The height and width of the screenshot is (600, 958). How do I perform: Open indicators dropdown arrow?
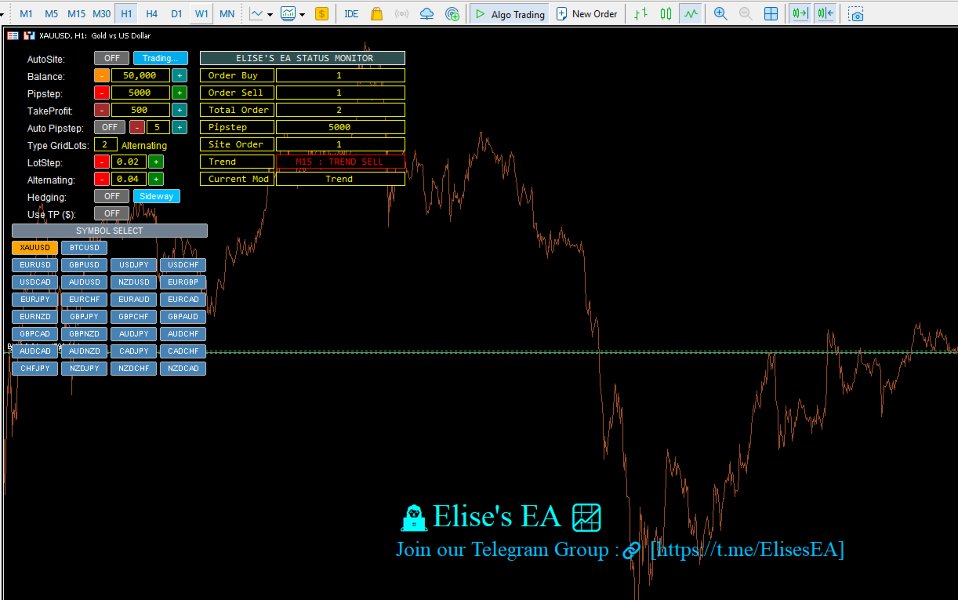(x=302, y=14)
